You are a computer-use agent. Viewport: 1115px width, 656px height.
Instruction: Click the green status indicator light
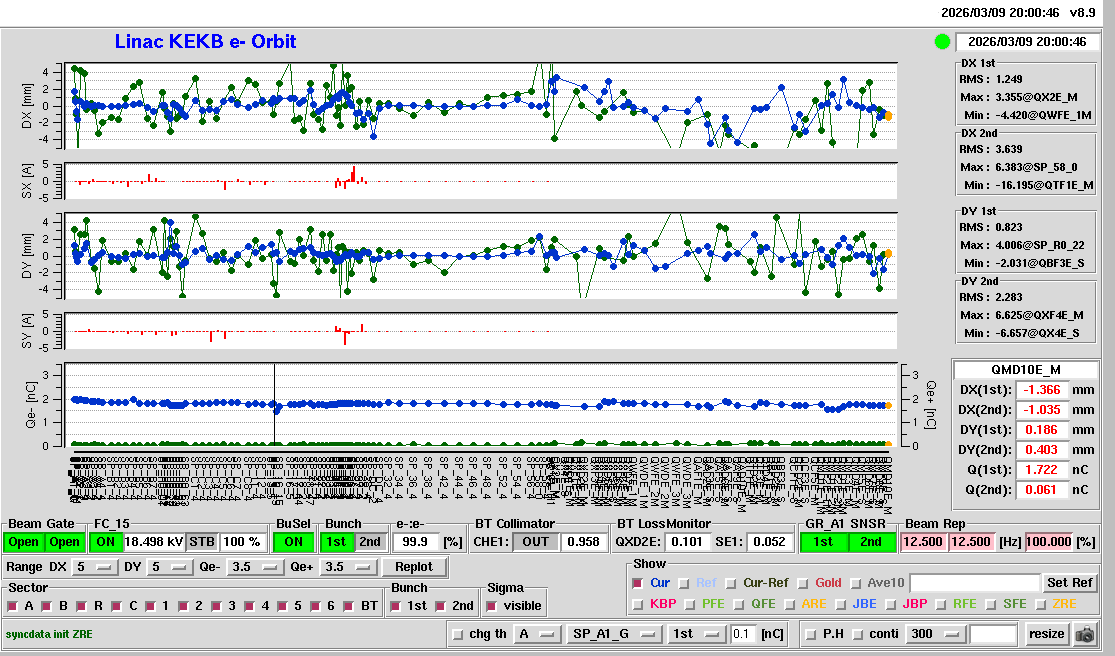[x=942, y=42]
